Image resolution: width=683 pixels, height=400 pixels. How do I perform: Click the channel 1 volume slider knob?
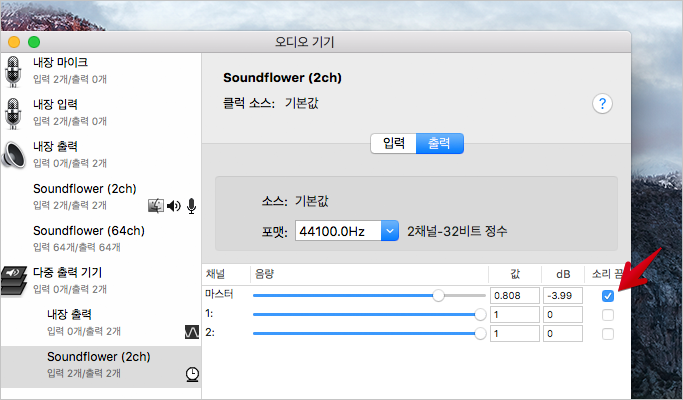click(x=480, y=314)
